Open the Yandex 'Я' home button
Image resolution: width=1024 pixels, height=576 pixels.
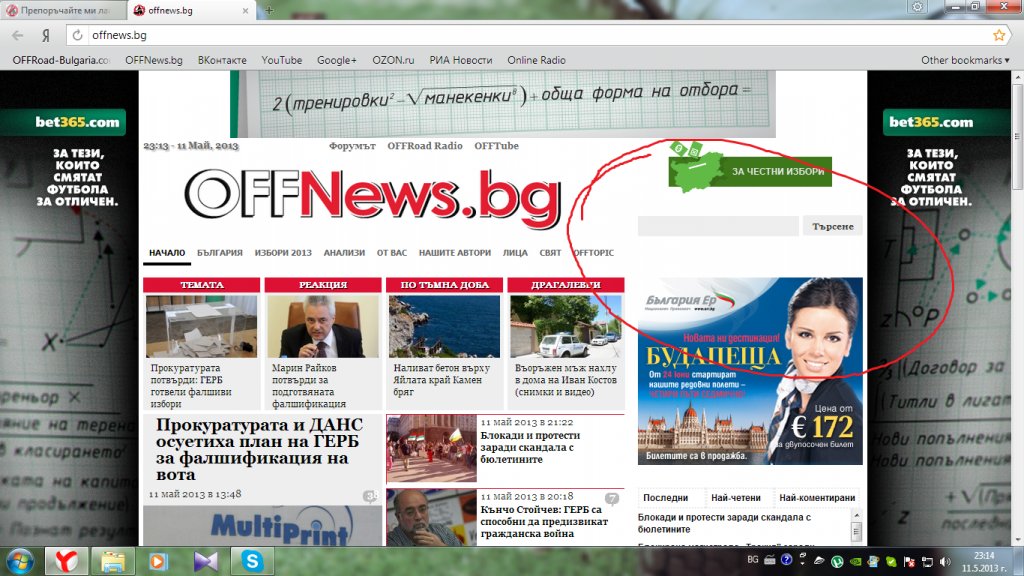click(x=46, y=35)
